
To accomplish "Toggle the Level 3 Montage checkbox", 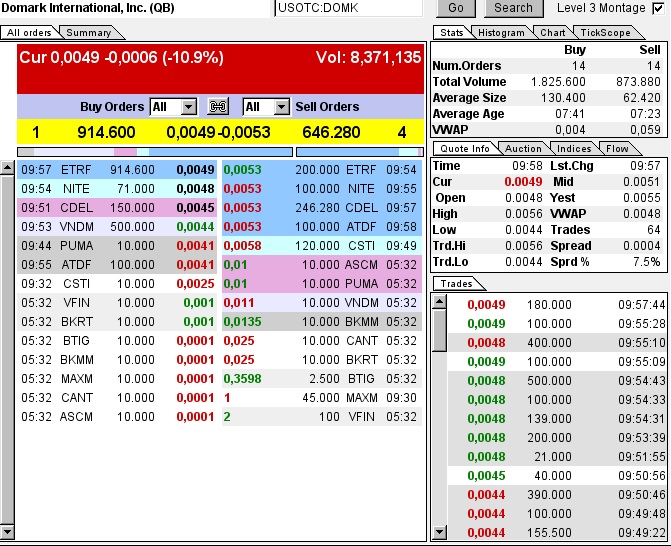I will (x=659, y=9).
